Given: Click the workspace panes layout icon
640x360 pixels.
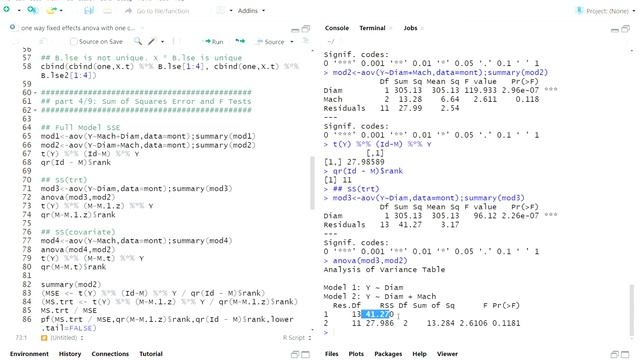Looking at the screenshot, I should [221, 11].
